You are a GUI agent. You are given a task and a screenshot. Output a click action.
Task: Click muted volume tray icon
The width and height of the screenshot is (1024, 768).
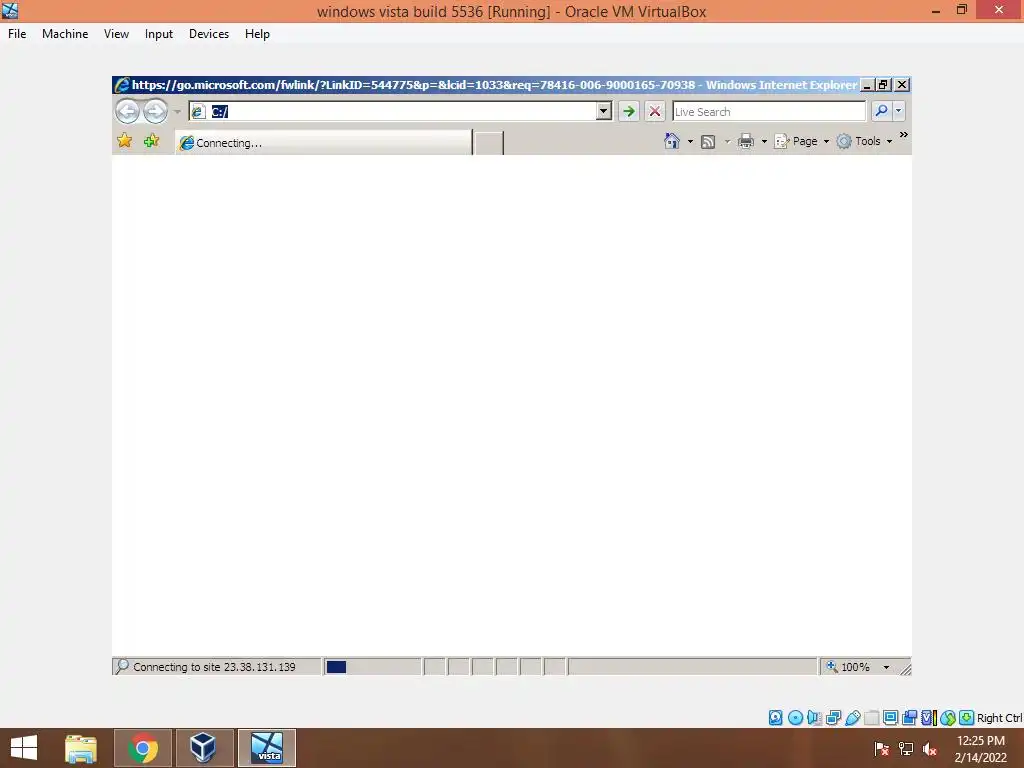(930, 749)
